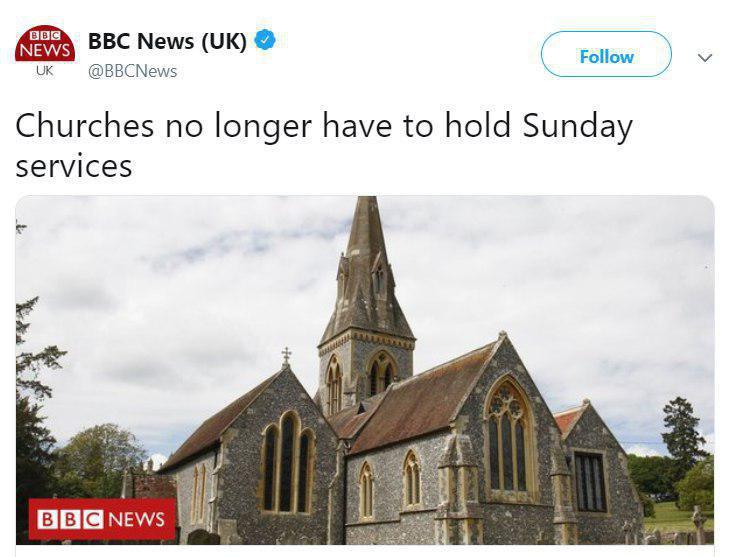
Task: Click the gravestone cross at photo corner
Action: (698, 524)
